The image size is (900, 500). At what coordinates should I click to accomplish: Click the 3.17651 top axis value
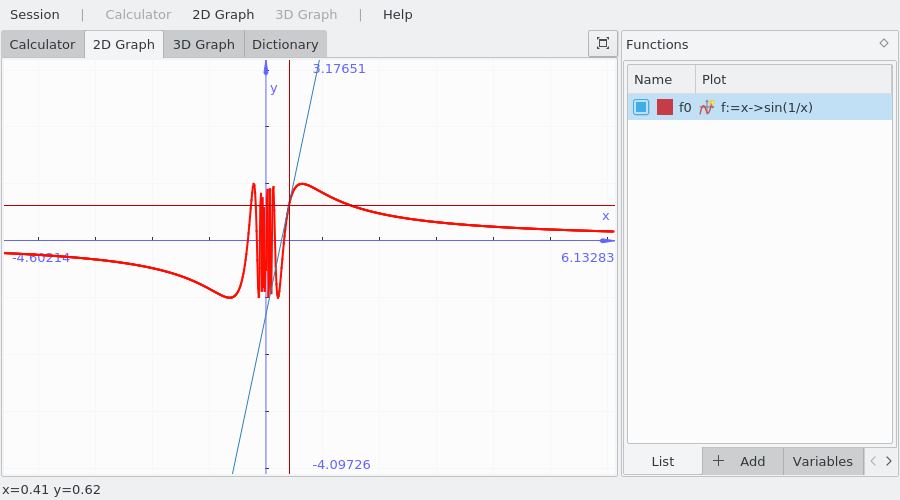coord(339,69)
